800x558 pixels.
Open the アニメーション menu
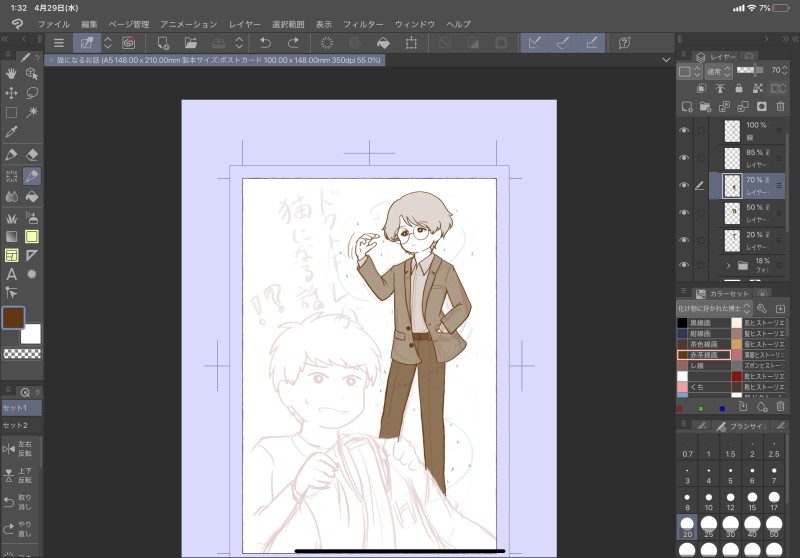pos(188,24)
